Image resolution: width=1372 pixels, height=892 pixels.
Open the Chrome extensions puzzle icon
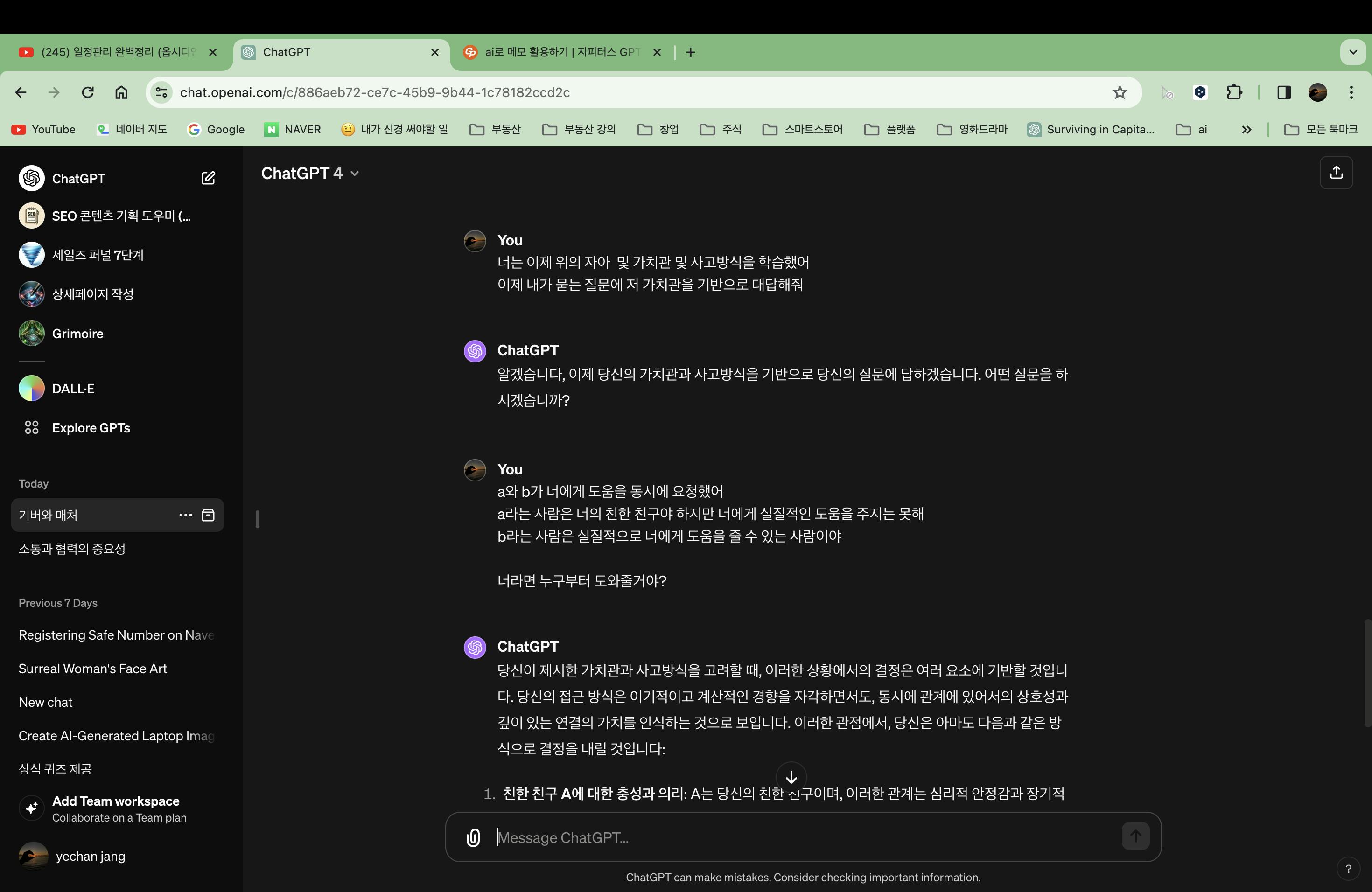coord(1234,92)
